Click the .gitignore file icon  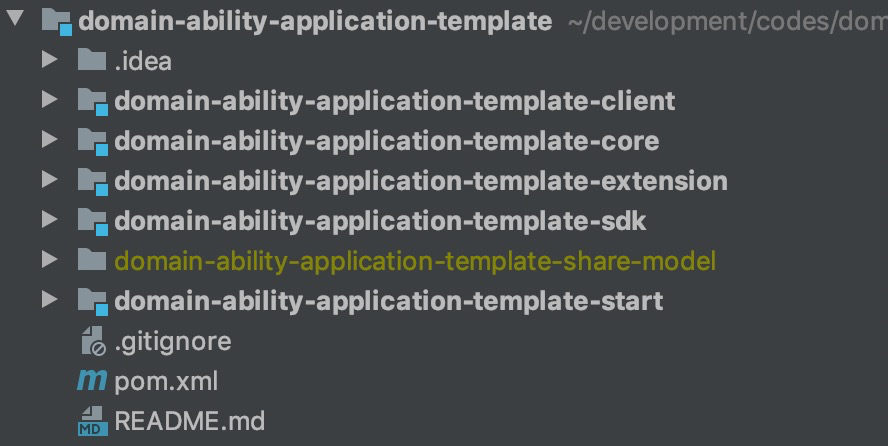click(92, 342)
